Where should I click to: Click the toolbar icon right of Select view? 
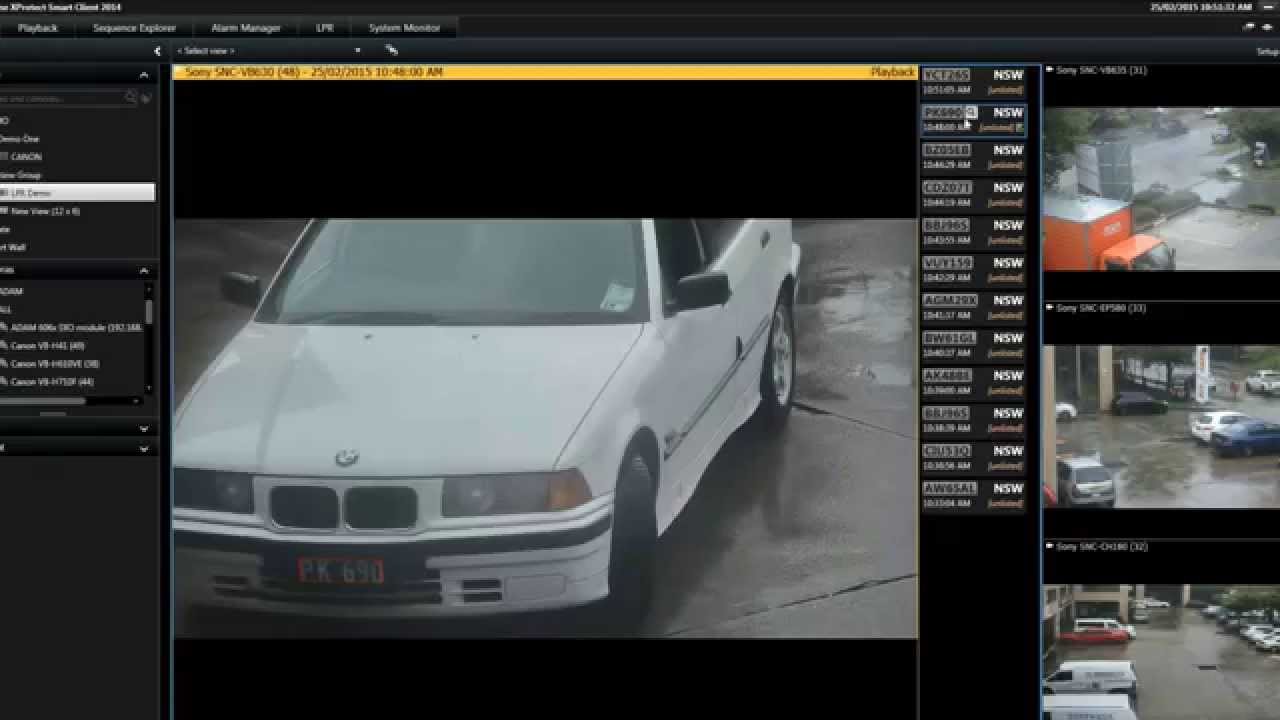click(x=391, y=50)
